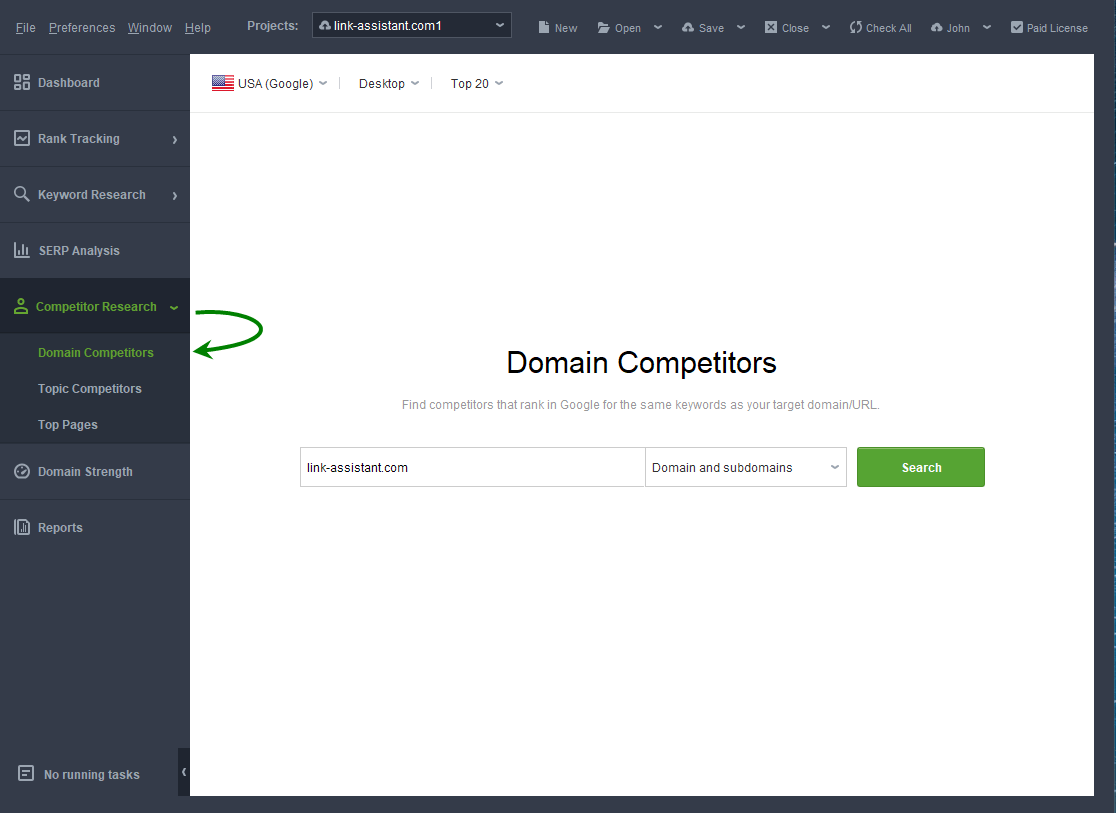Switch to SERP Analysis
The height and width of the screenshot is (813, 1116).
(x=78, y=249)
